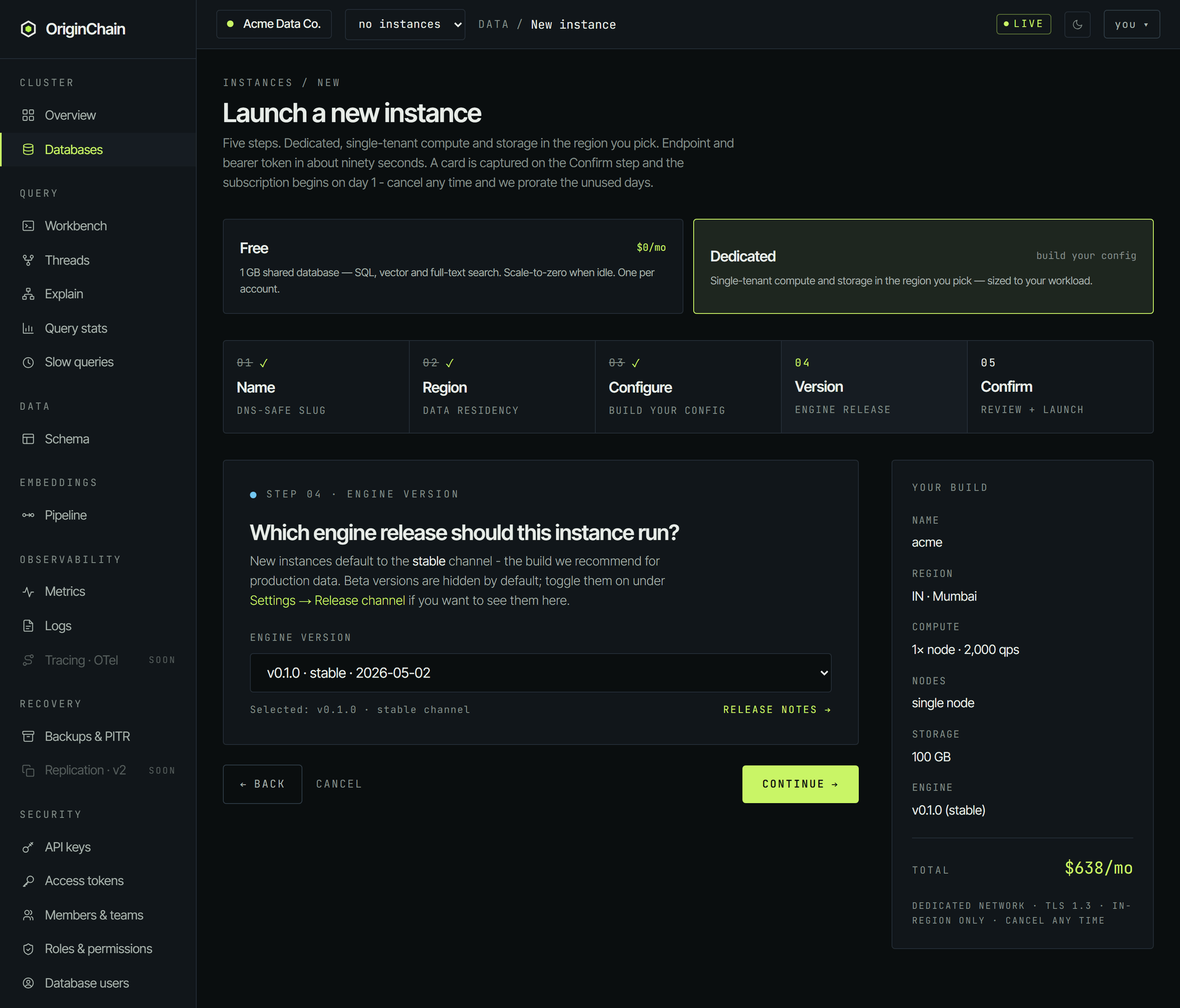1180x1008 pixels.
Task: Toggle dark mode with the moon icon
Action: tap(1077, 25)
